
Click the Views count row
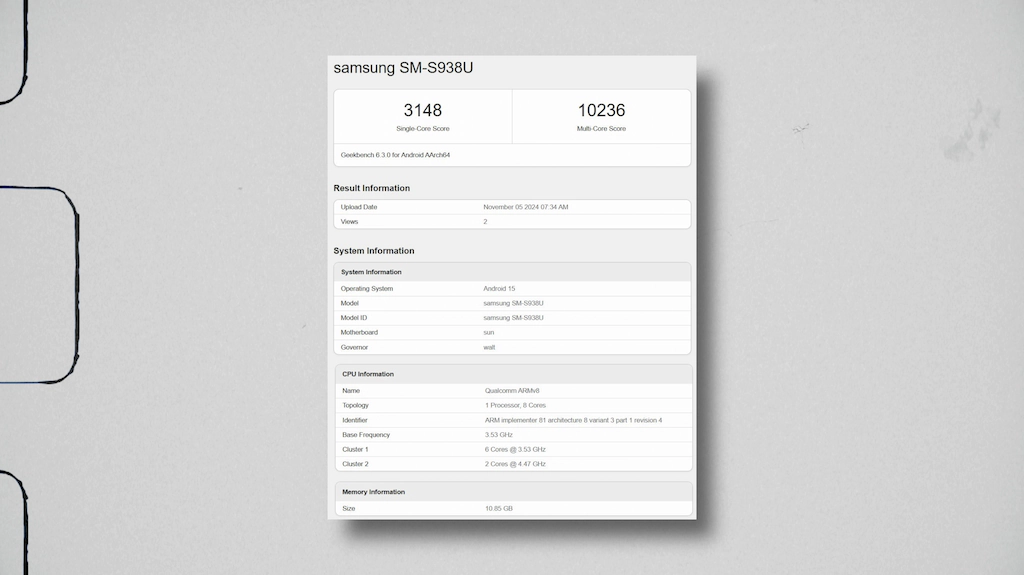click(x=512, y=222)
